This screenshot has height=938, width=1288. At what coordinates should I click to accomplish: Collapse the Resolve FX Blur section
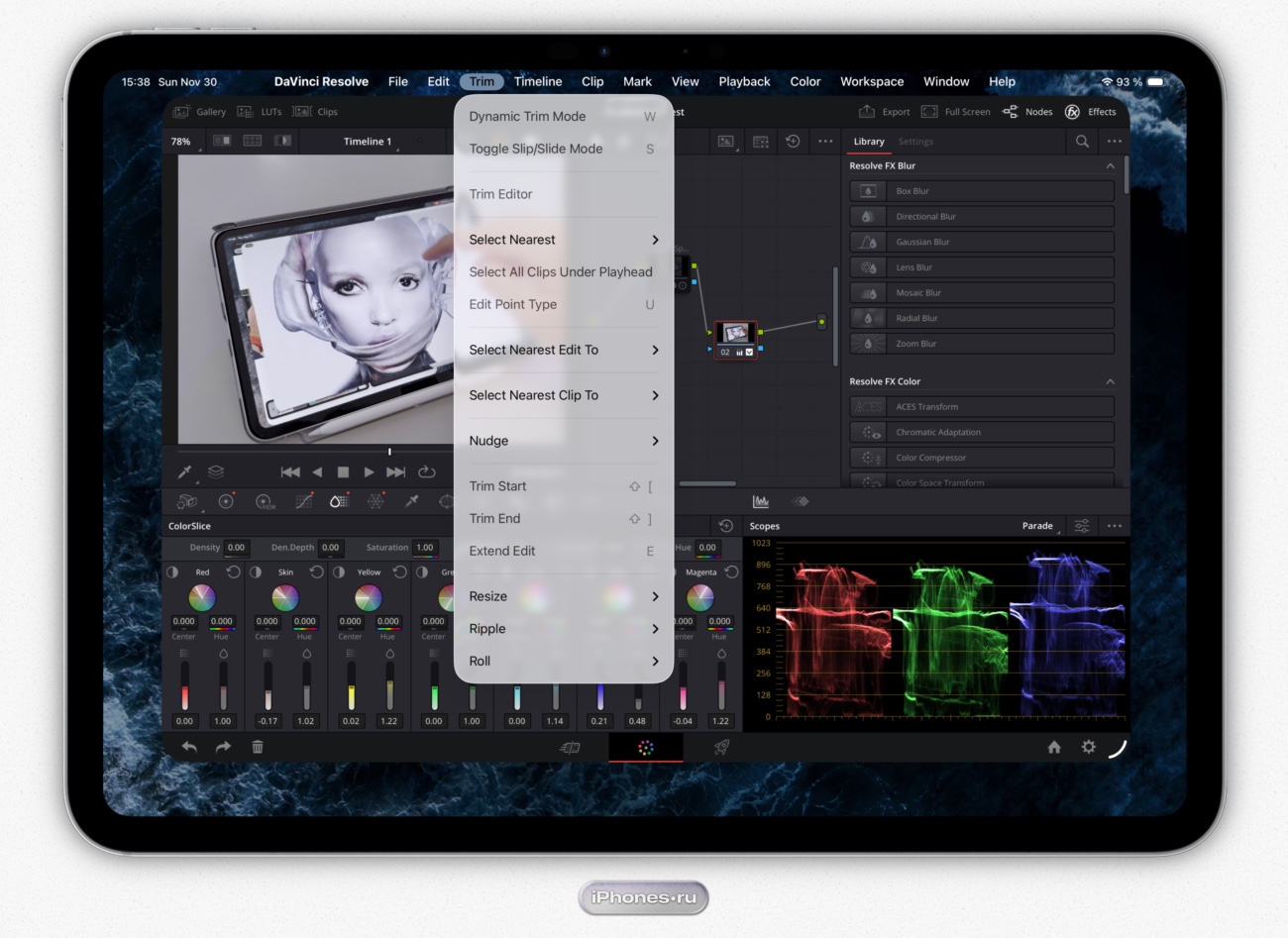[1110, 166]
